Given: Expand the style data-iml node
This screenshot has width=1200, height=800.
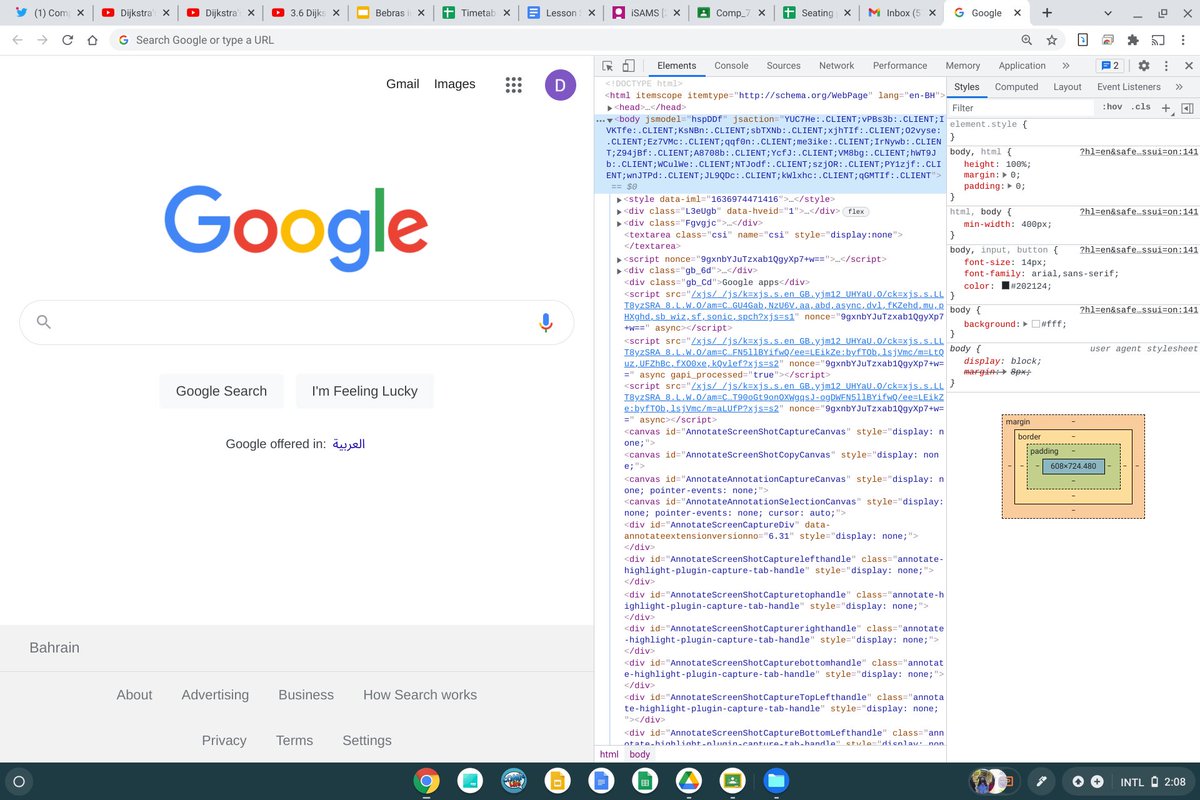Looking at the screenshot, I should (619, 200).
